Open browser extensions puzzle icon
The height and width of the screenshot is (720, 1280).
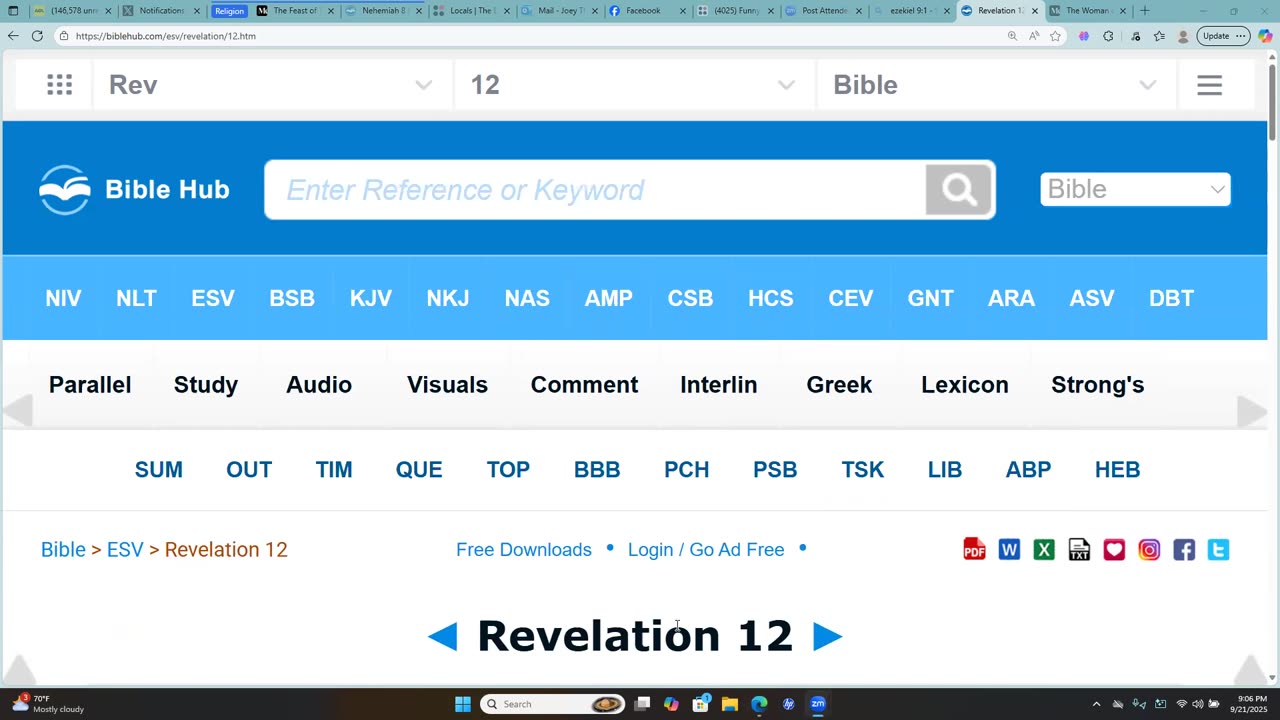pos(1108,36)
